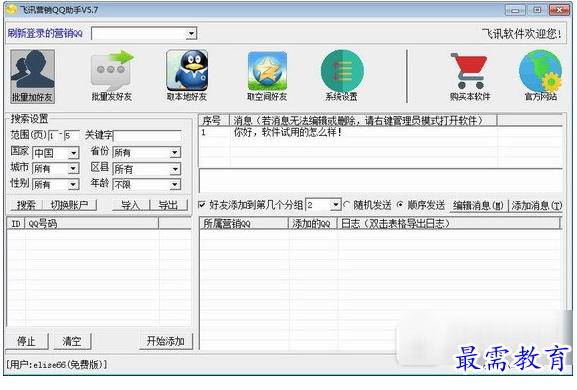Click the 所属营销QQ column header
577x390 pixels.
coord(244,223)
